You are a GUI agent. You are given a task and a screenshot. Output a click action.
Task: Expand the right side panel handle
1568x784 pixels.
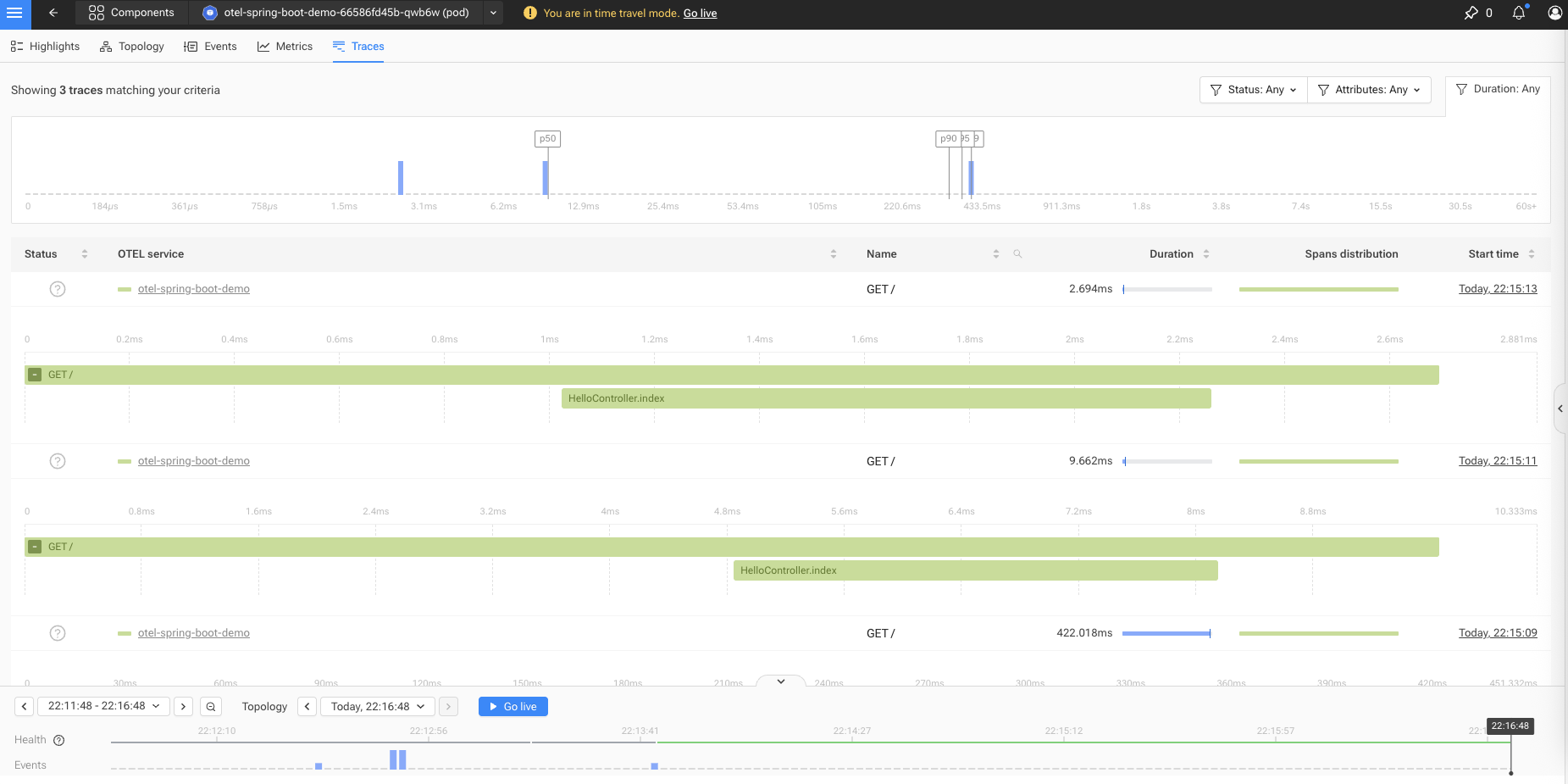[1560, 409]
